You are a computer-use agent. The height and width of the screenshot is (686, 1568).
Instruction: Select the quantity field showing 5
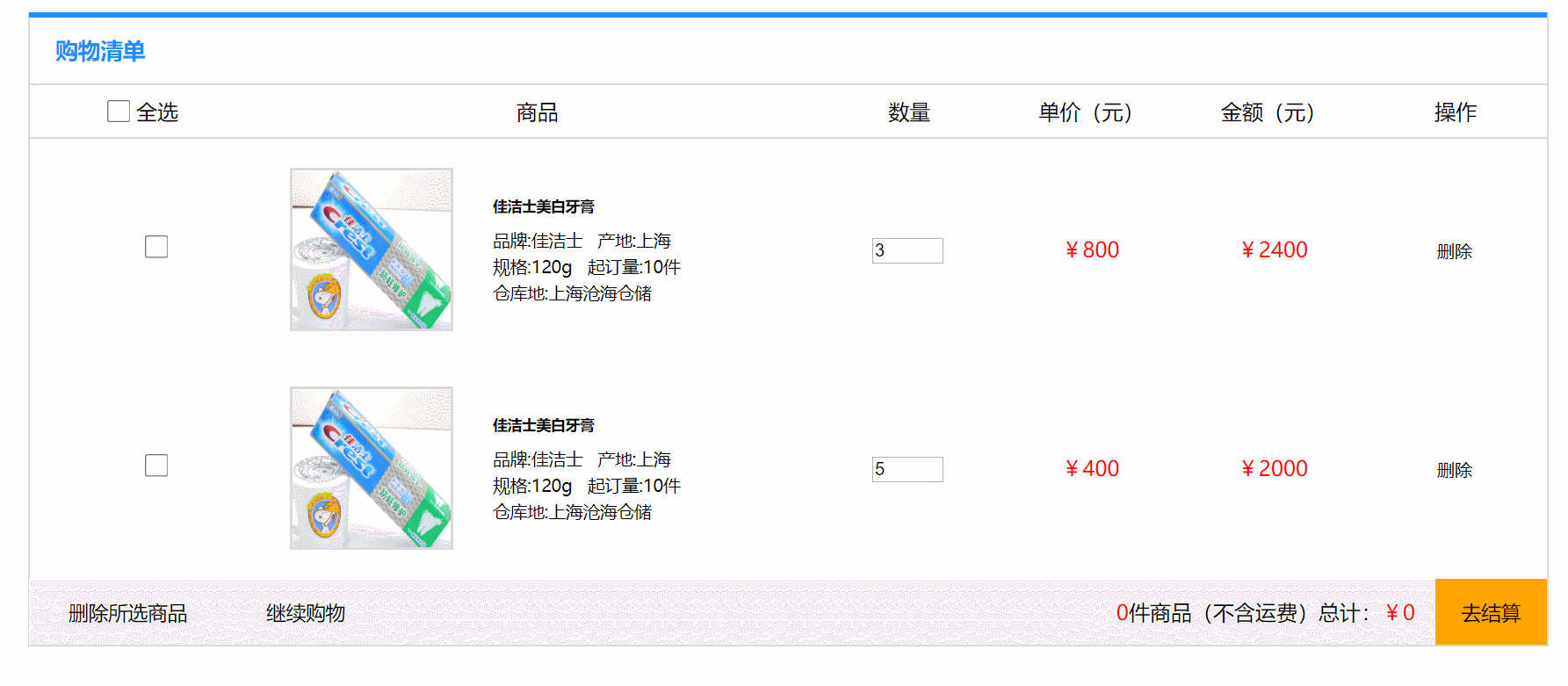coord(907,469)
